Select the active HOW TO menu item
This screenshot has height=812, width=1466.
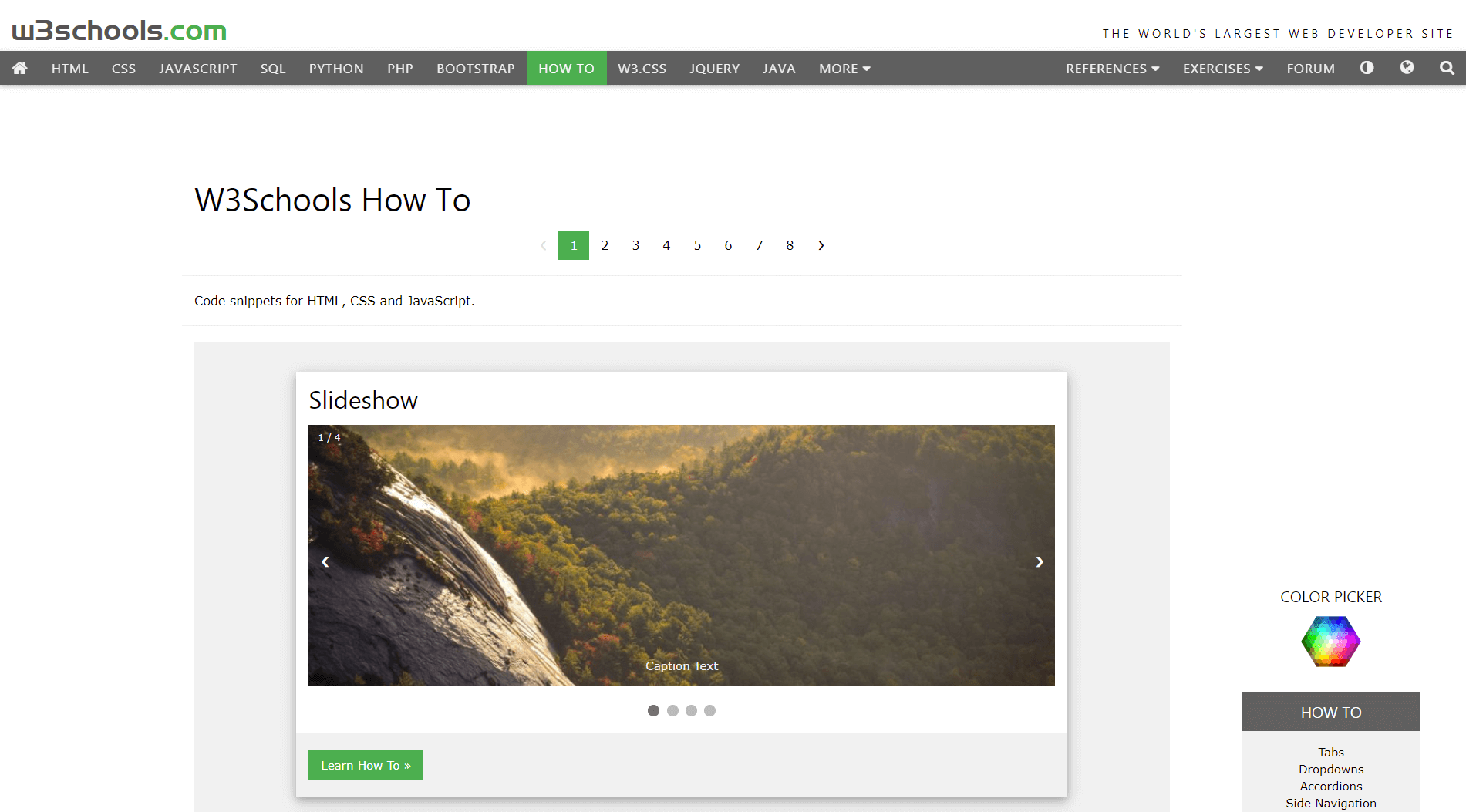coord(566,68)
